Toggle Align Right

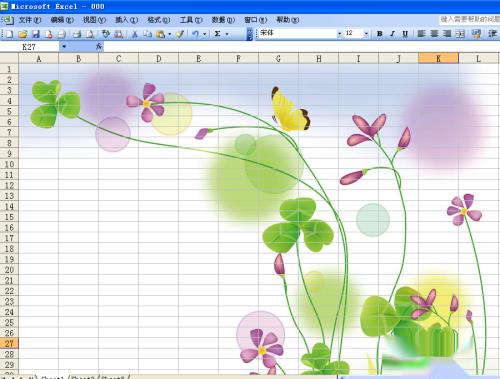click(x=447, y=34)
